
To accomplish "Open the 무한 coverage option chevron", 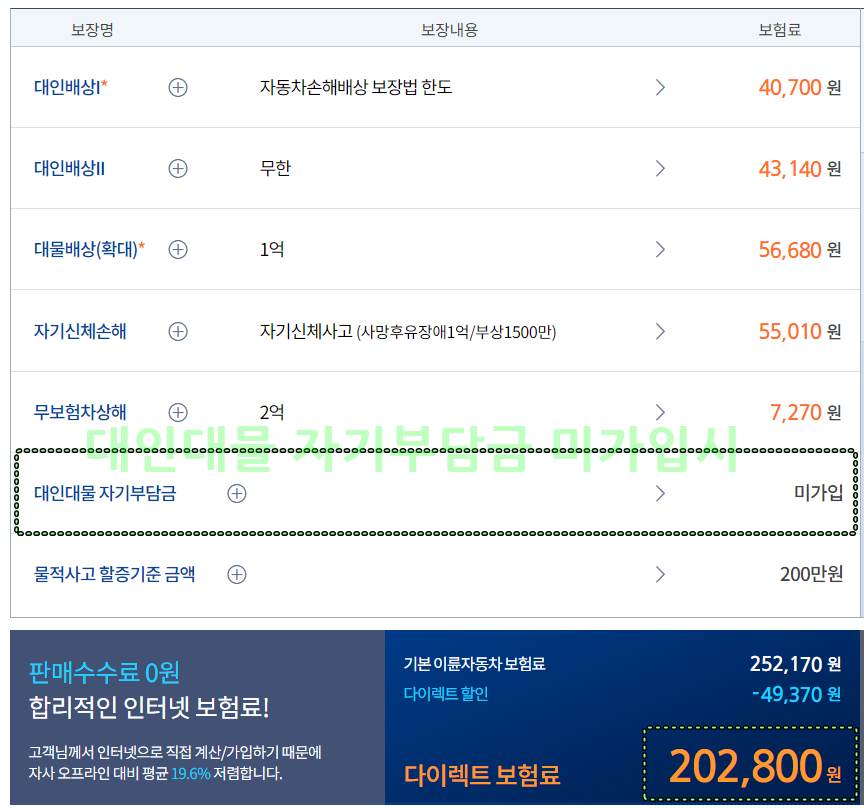I will point(660,169).
